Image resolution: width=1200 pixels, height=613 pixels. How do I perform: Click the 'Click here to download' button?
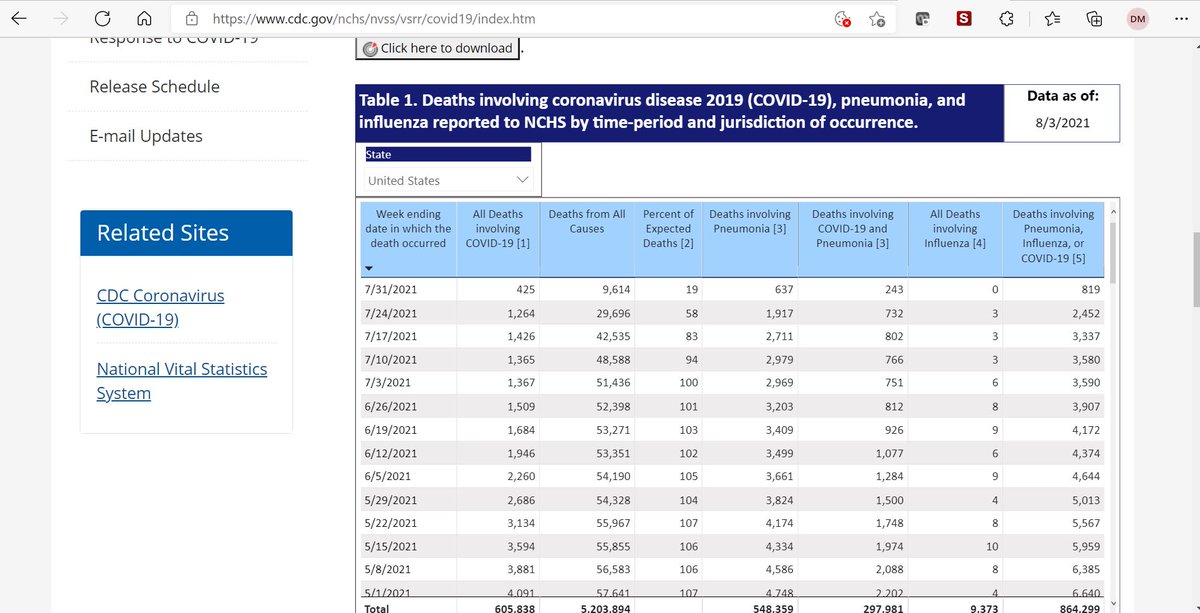437,48
